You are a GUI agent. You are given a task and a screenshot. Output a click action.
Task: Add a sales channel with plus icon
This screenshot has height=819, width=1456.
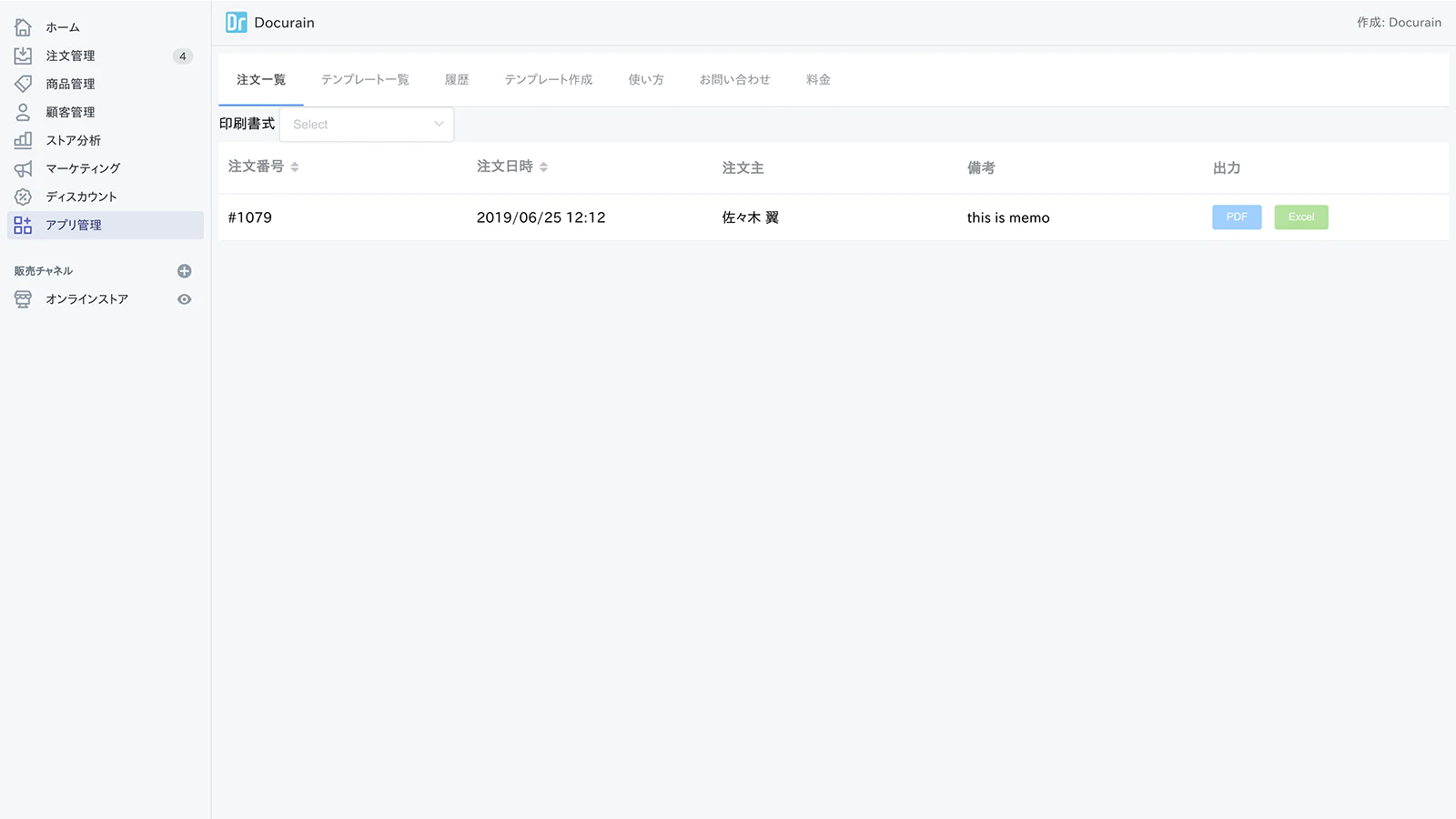(184, 271)
